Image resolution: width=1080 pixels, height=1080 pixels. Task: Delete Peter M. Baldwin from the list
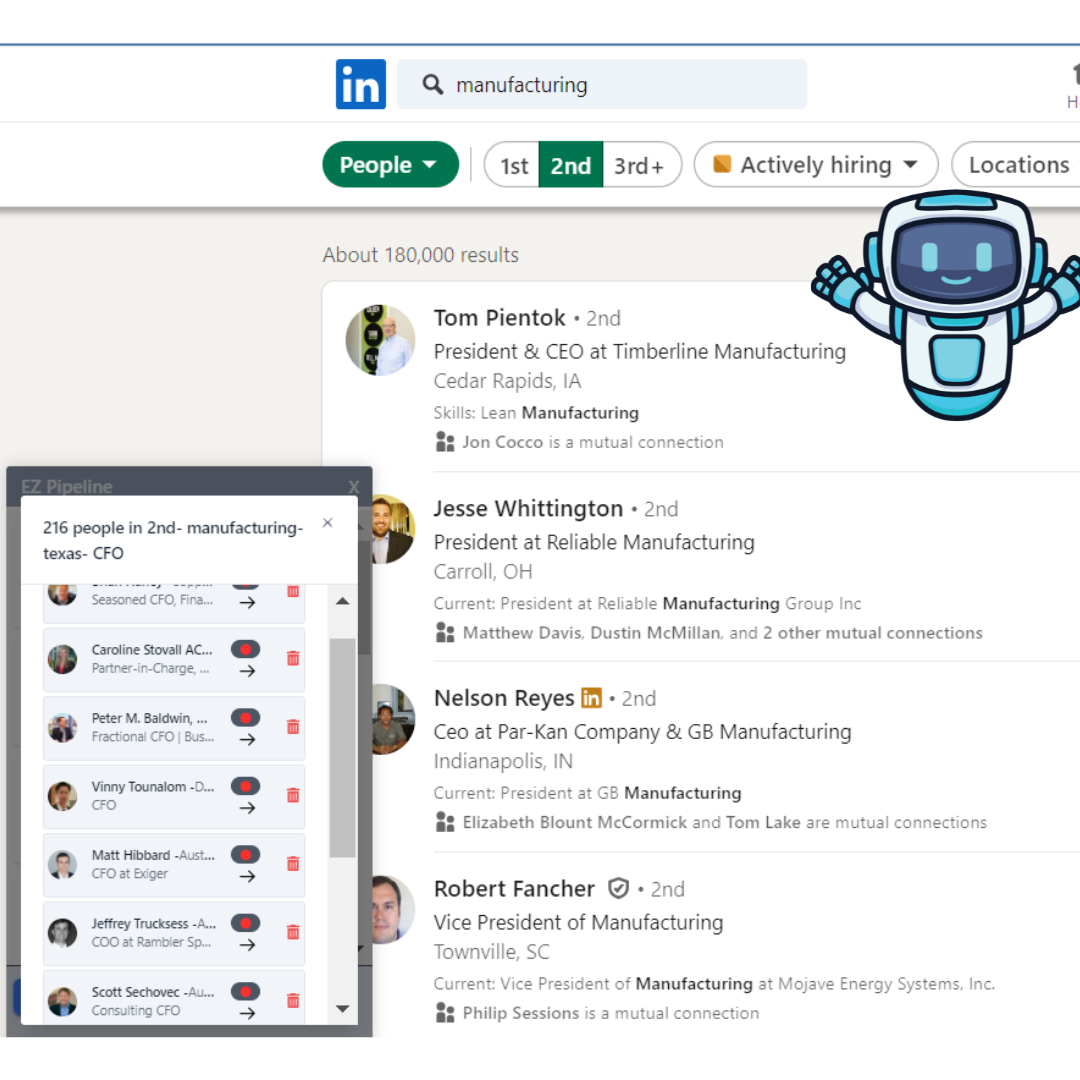(293, 727)
